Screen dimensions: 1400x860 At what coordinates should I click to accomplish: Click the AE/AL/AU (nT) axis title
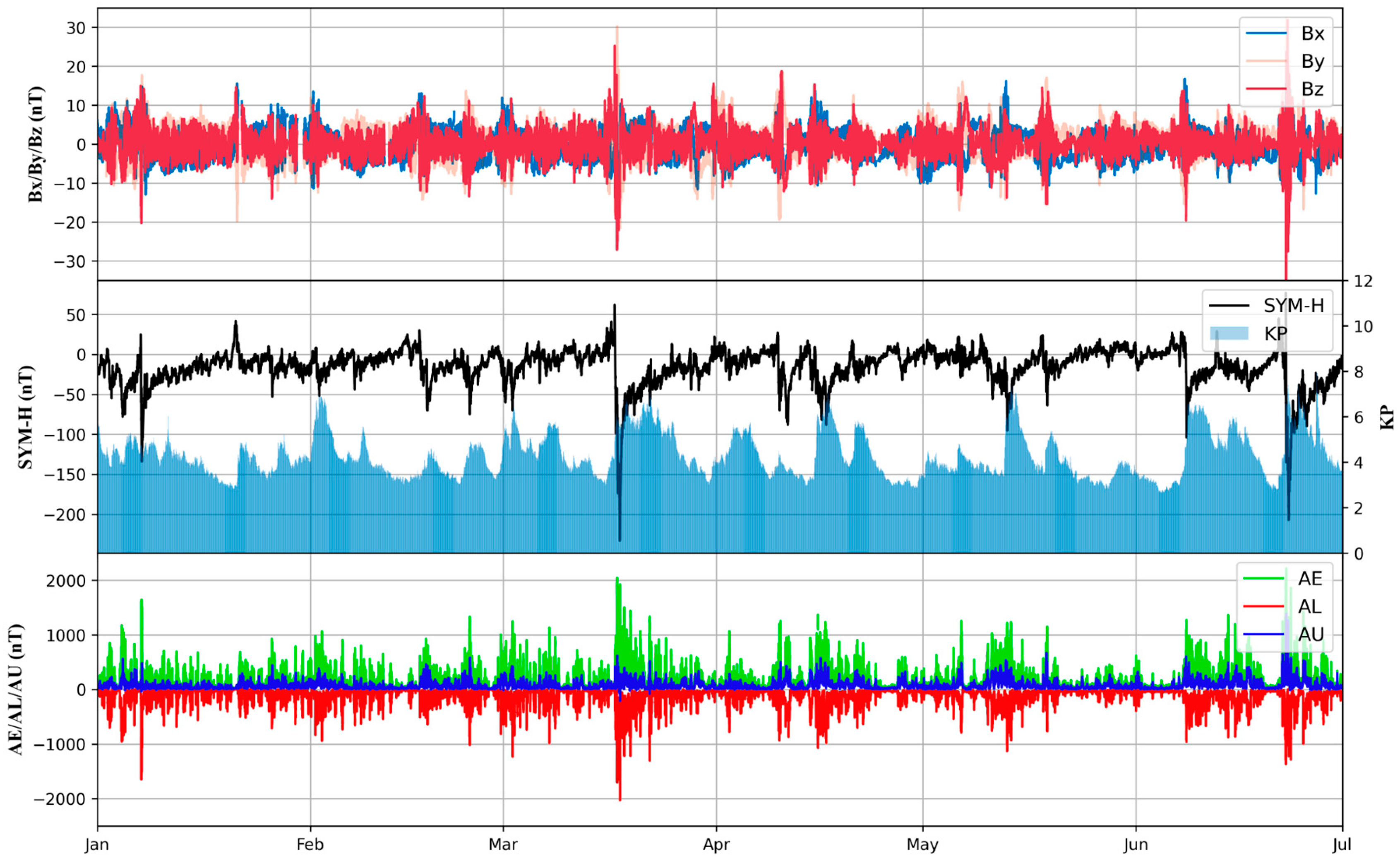[16, 689]
